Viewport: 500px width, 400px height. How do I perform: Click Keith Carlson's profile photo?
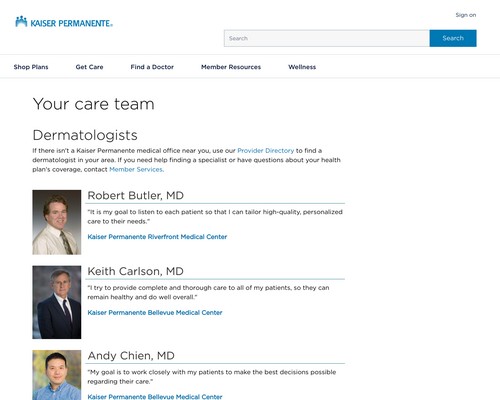click(x=57, y=302)
